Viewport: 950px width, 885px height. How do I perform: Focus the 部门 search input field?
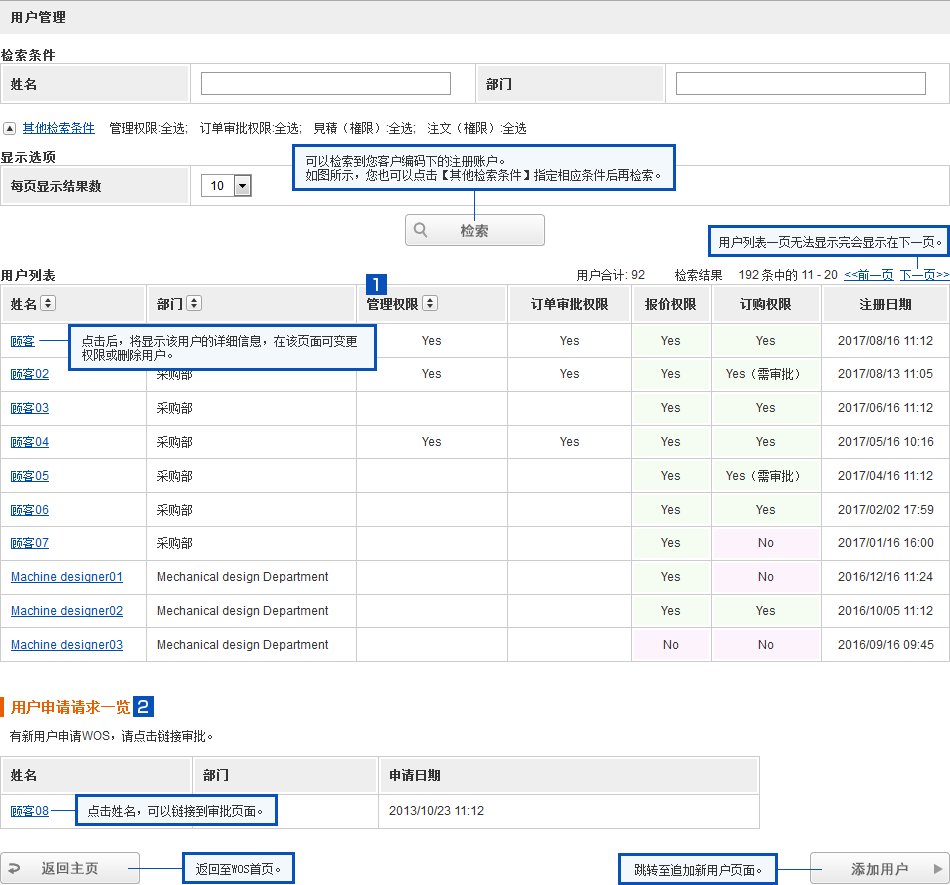click(x=801, y=84)
